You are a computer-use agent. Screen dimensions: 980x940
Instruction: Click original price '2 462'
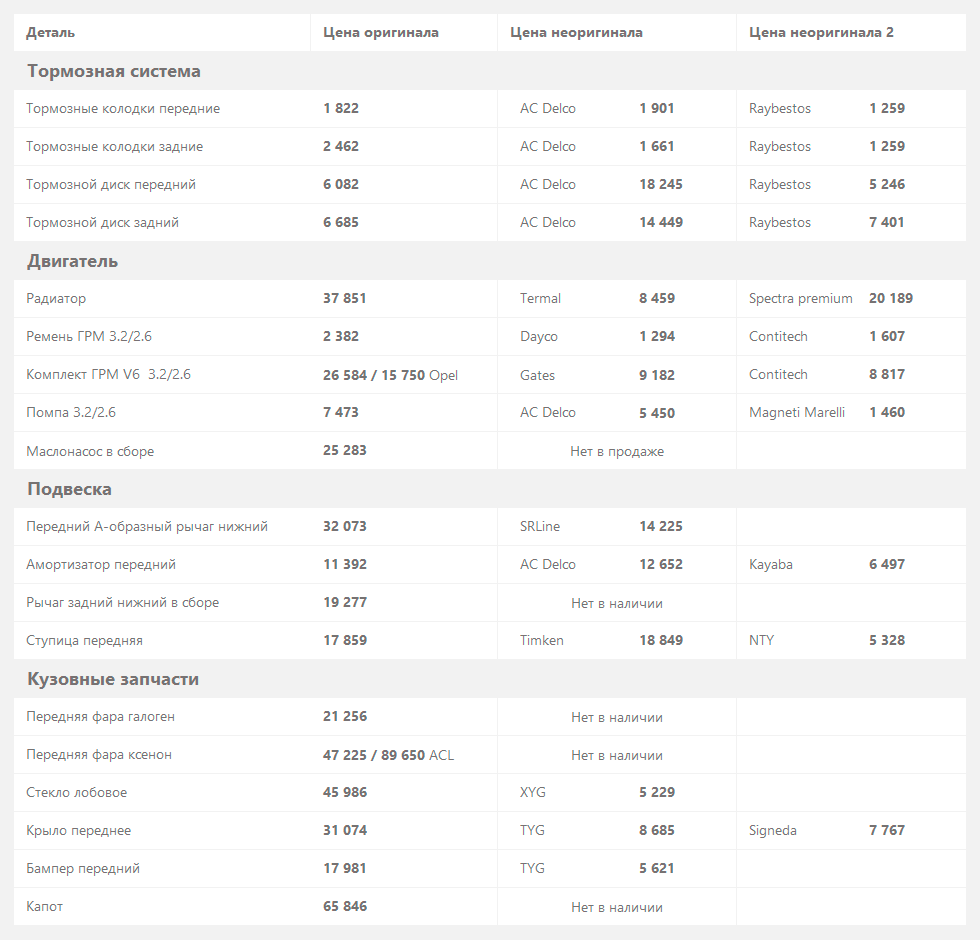(341, 146)
